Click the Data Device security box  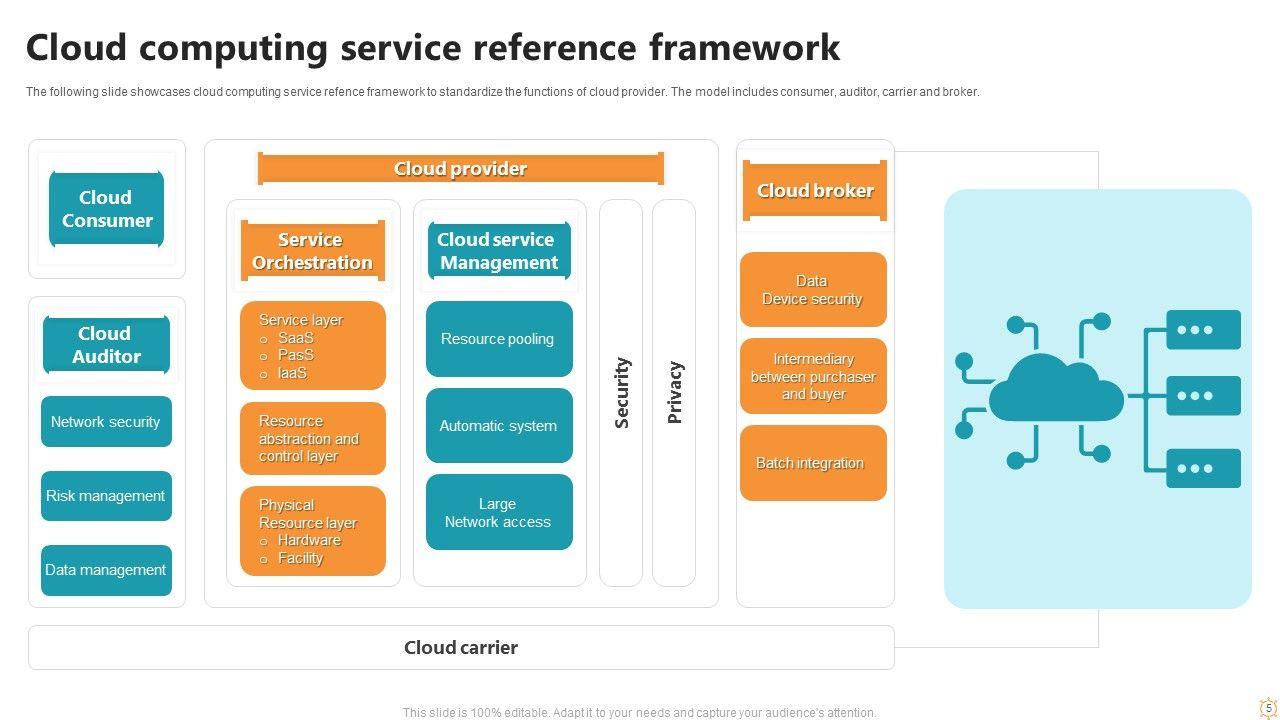[x=813, y=290]
